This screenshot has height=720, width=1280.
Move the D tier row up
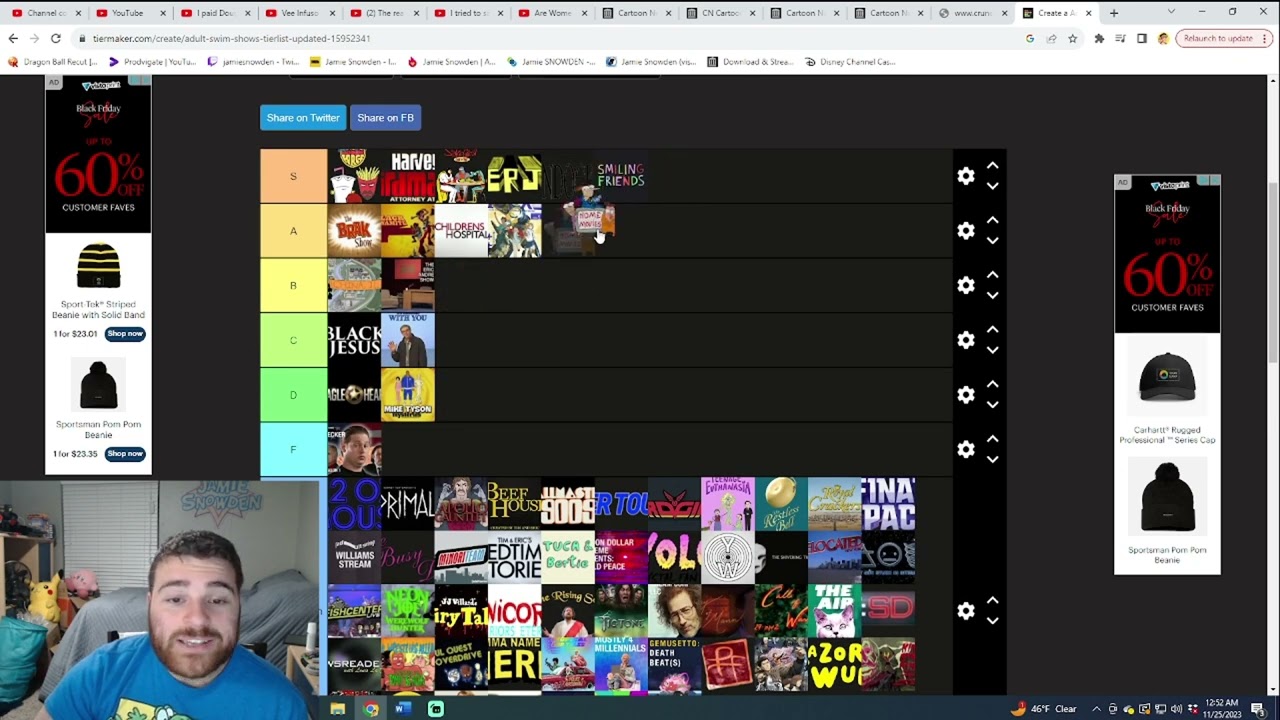992,385
